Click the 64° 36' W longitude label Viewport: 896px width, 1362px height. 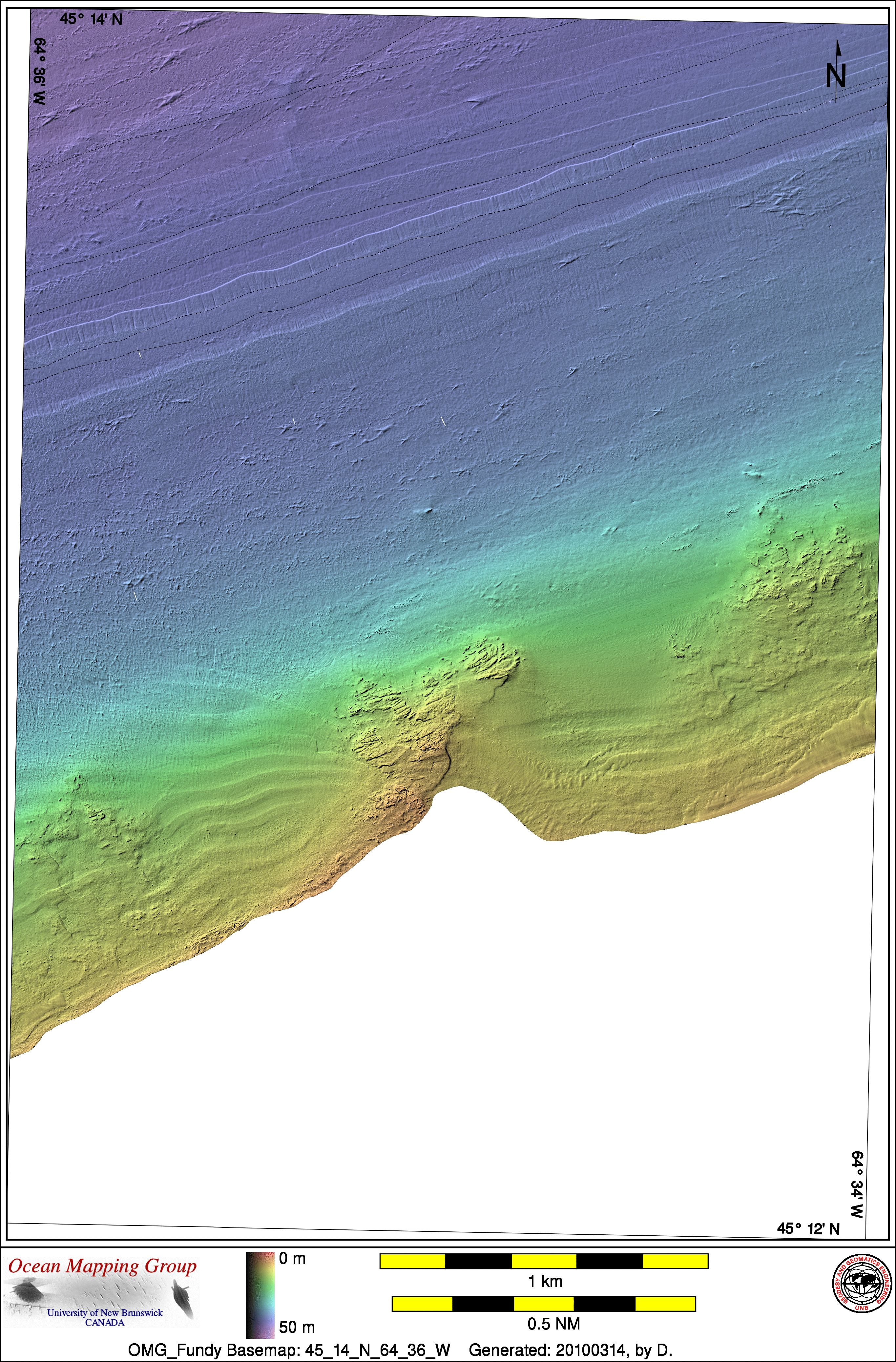39,71
